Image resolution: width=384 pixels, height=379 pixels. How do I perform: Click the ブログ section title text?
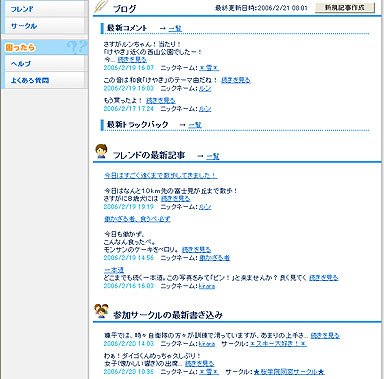[x=124, y=9]
